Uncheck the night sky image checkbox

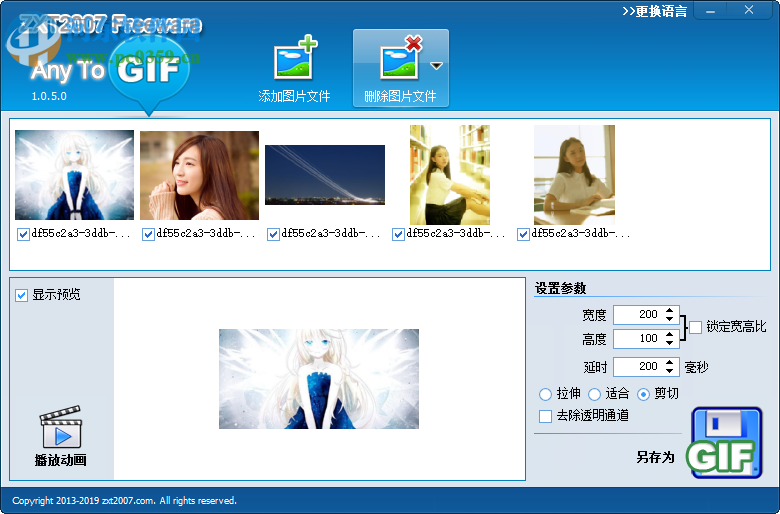[273, 234]
